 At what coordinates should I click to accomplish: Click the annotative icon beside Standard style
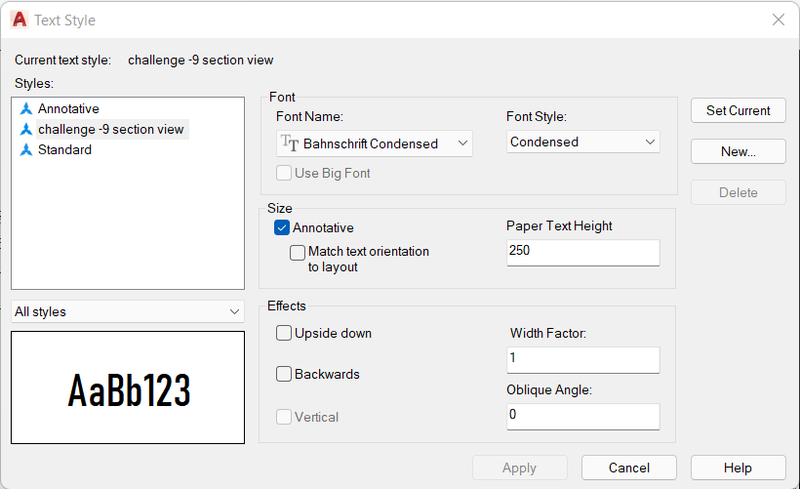(26, 150)
